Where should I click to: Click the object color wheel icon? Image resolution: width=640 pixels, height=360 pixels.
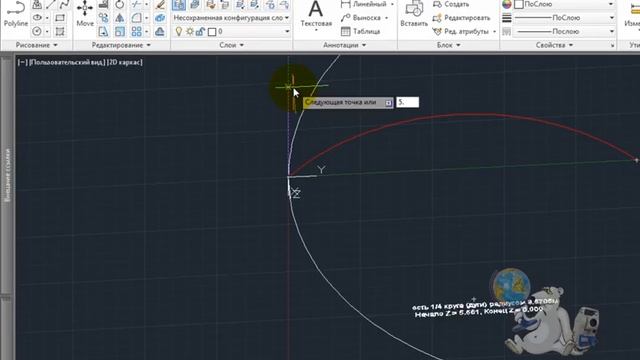[507, 4]
